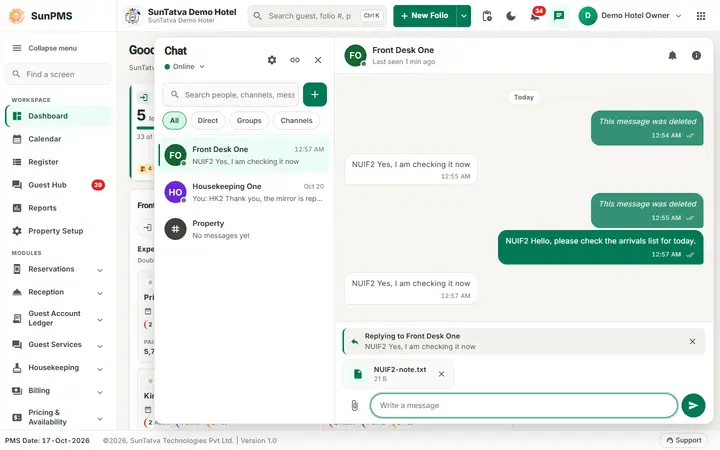Open the clipboard clock icon in top bar
The width and height of the screenshot is (720, 450).
[487, 16]
